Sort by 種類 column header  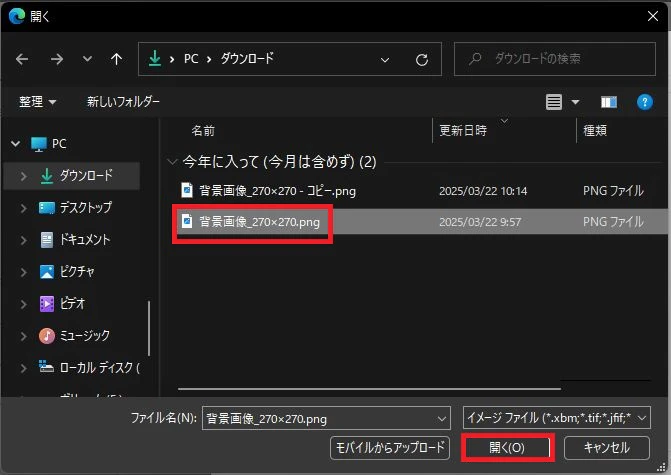(x=595, y=130)
